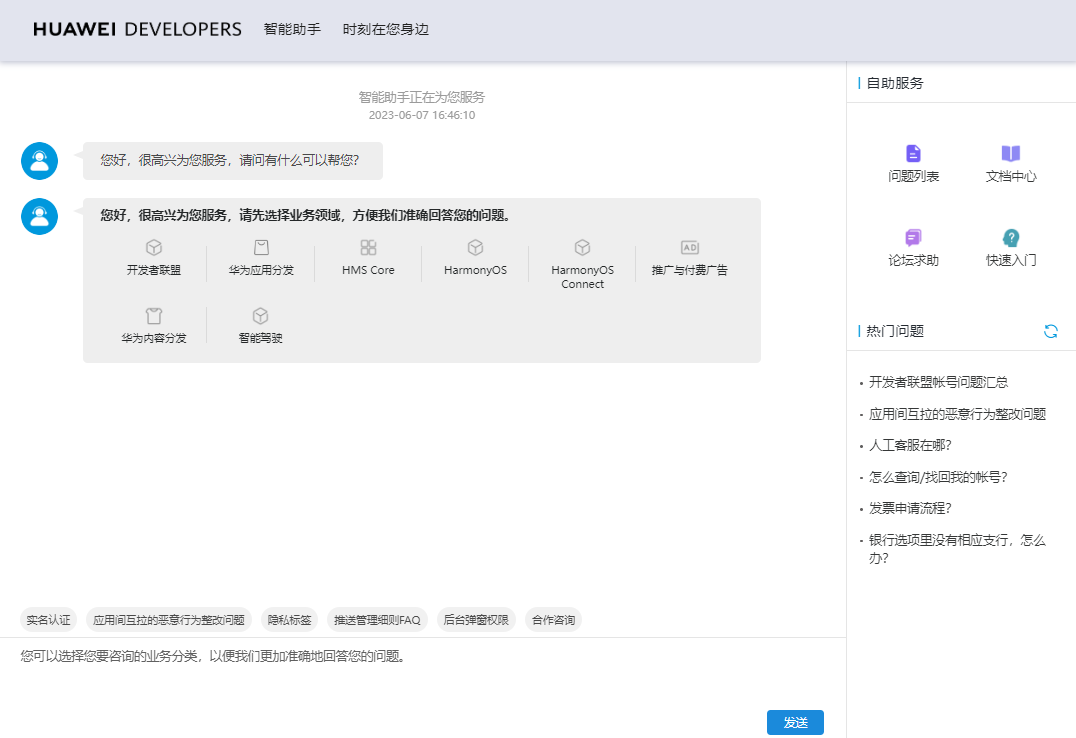
Task: Open hot question 银行选项里没有相应支行
Action: [957, 549]
